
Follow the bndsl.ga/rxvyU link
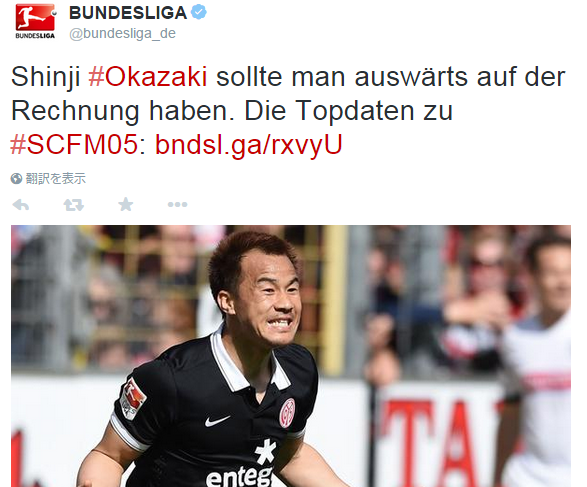249,145
